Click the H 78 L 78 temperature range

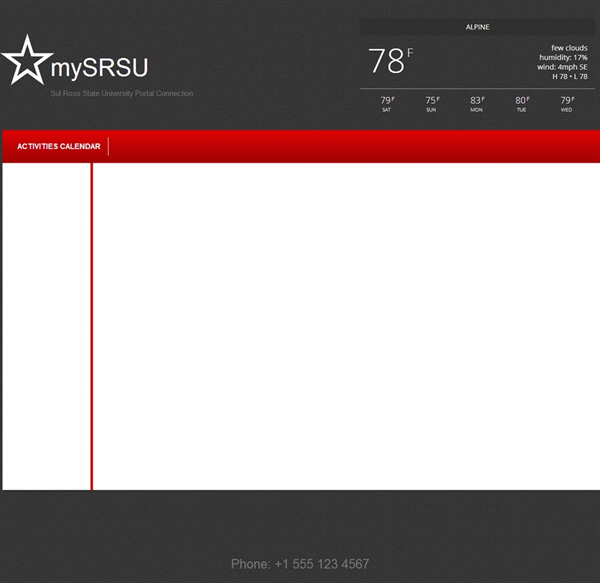[x=569, y=77]
